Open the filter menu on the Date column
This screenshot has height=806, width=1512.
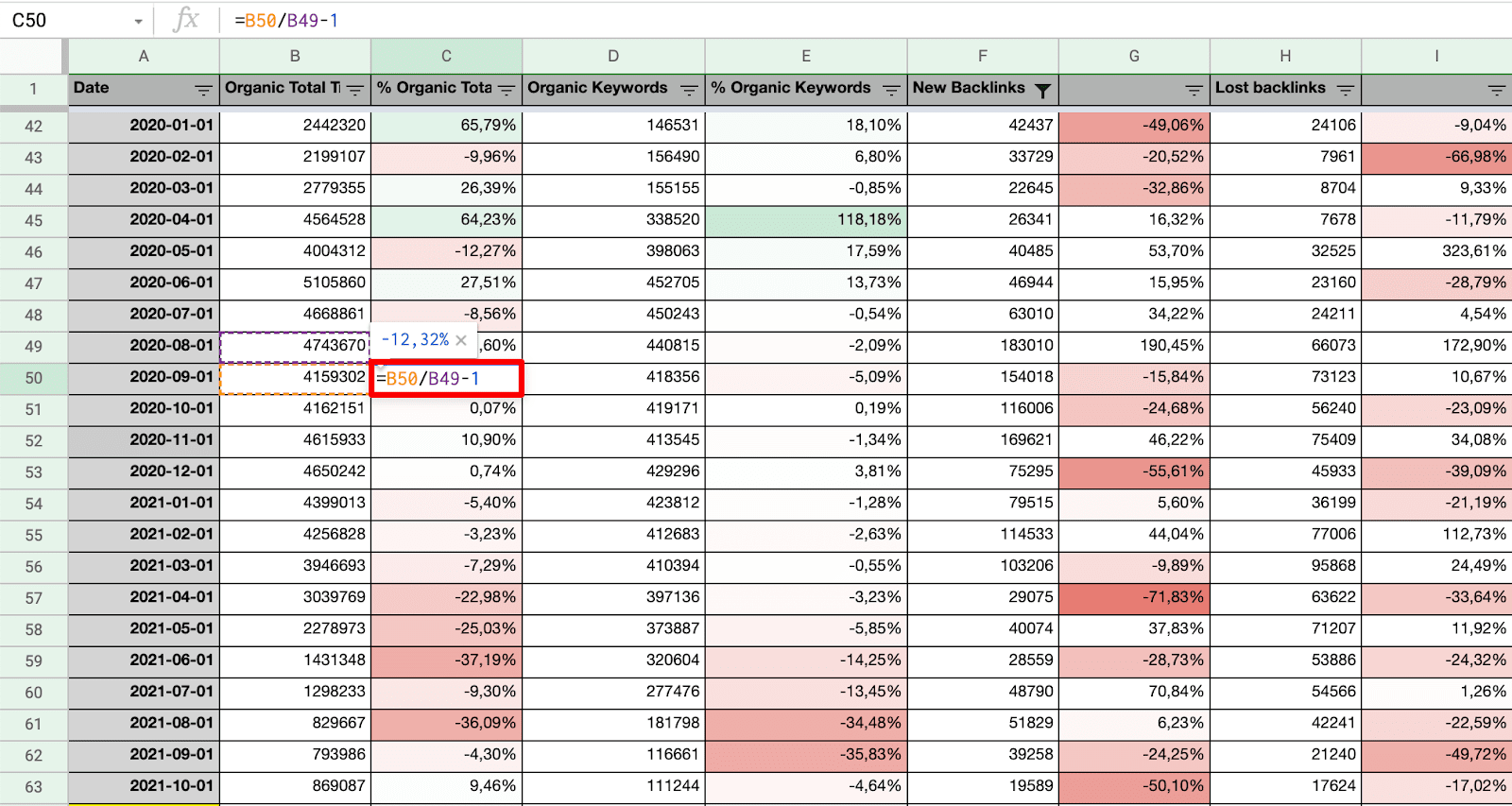pos(203,90)
